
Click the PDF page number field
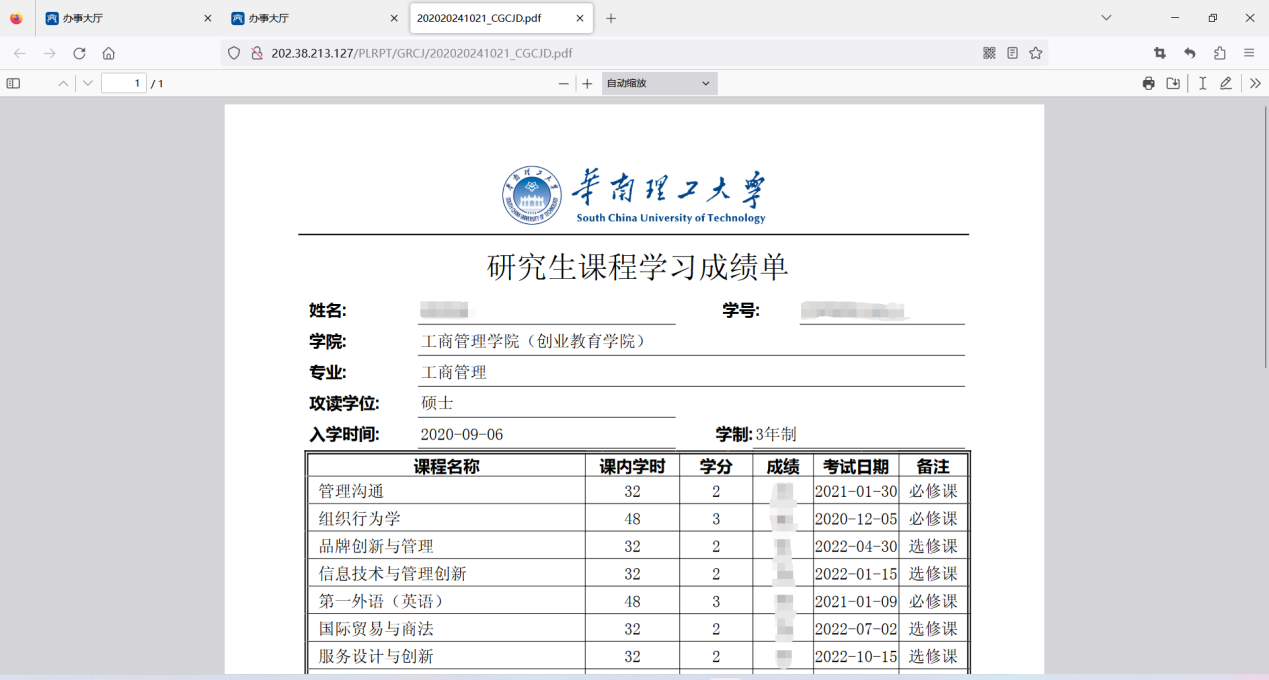124,84
